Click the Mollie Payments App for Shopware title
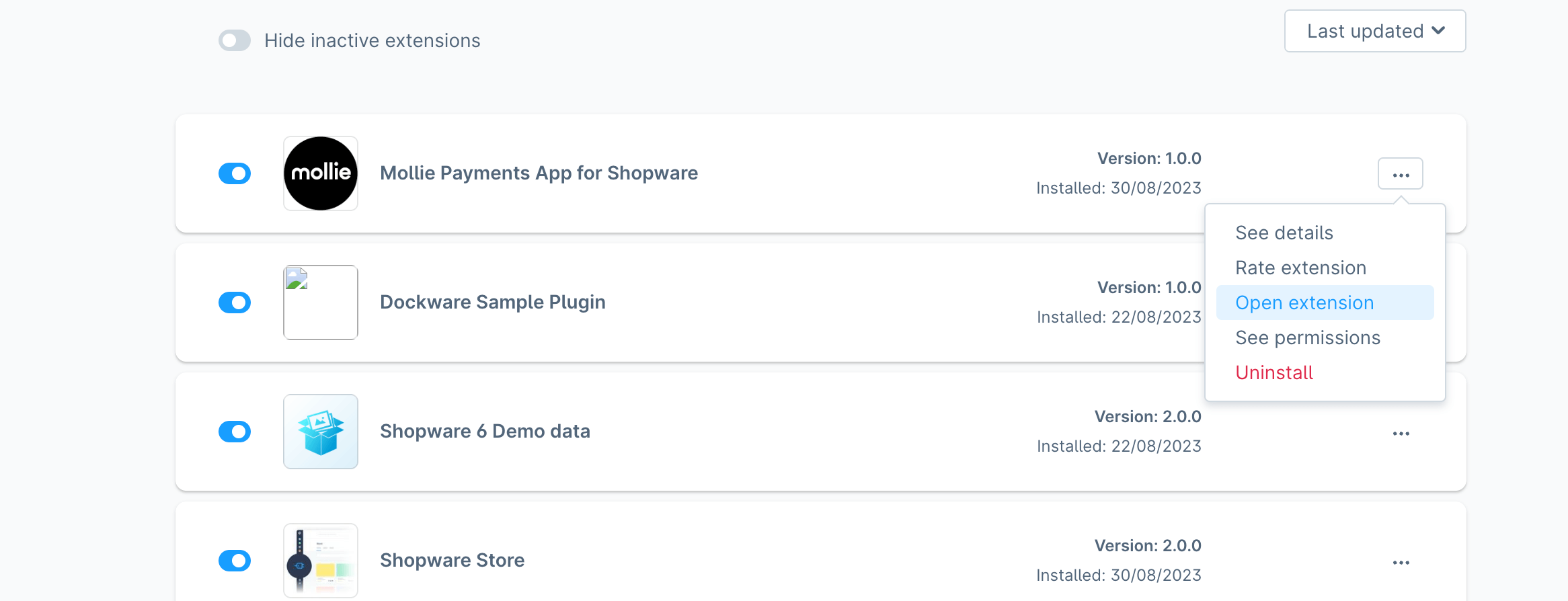Image resolution: width=1568 pixels, height=601 pixels. [539, 173]
